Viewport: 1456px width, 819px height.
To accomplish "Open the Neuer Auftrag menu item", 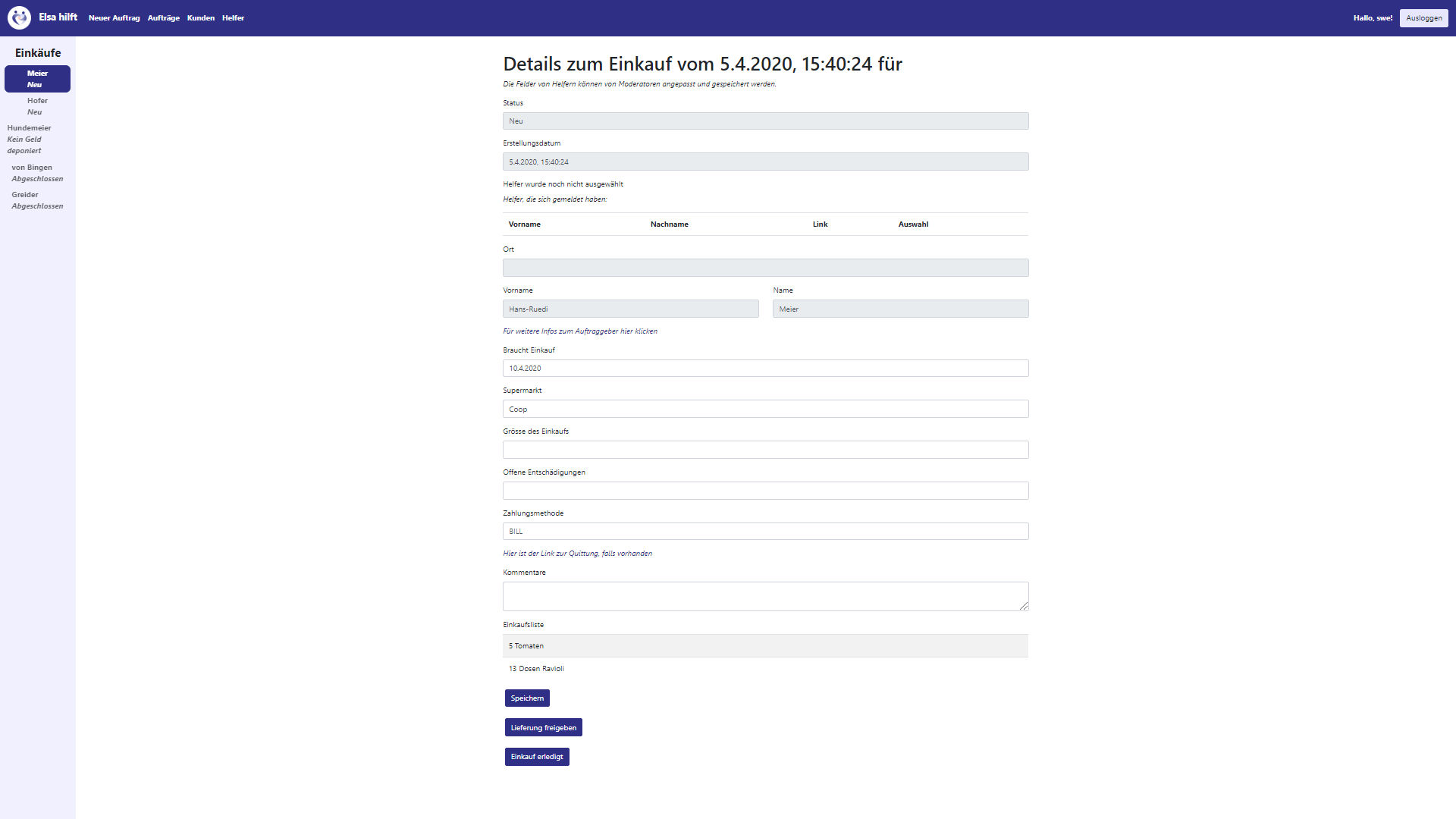I will tap(114, 17).
